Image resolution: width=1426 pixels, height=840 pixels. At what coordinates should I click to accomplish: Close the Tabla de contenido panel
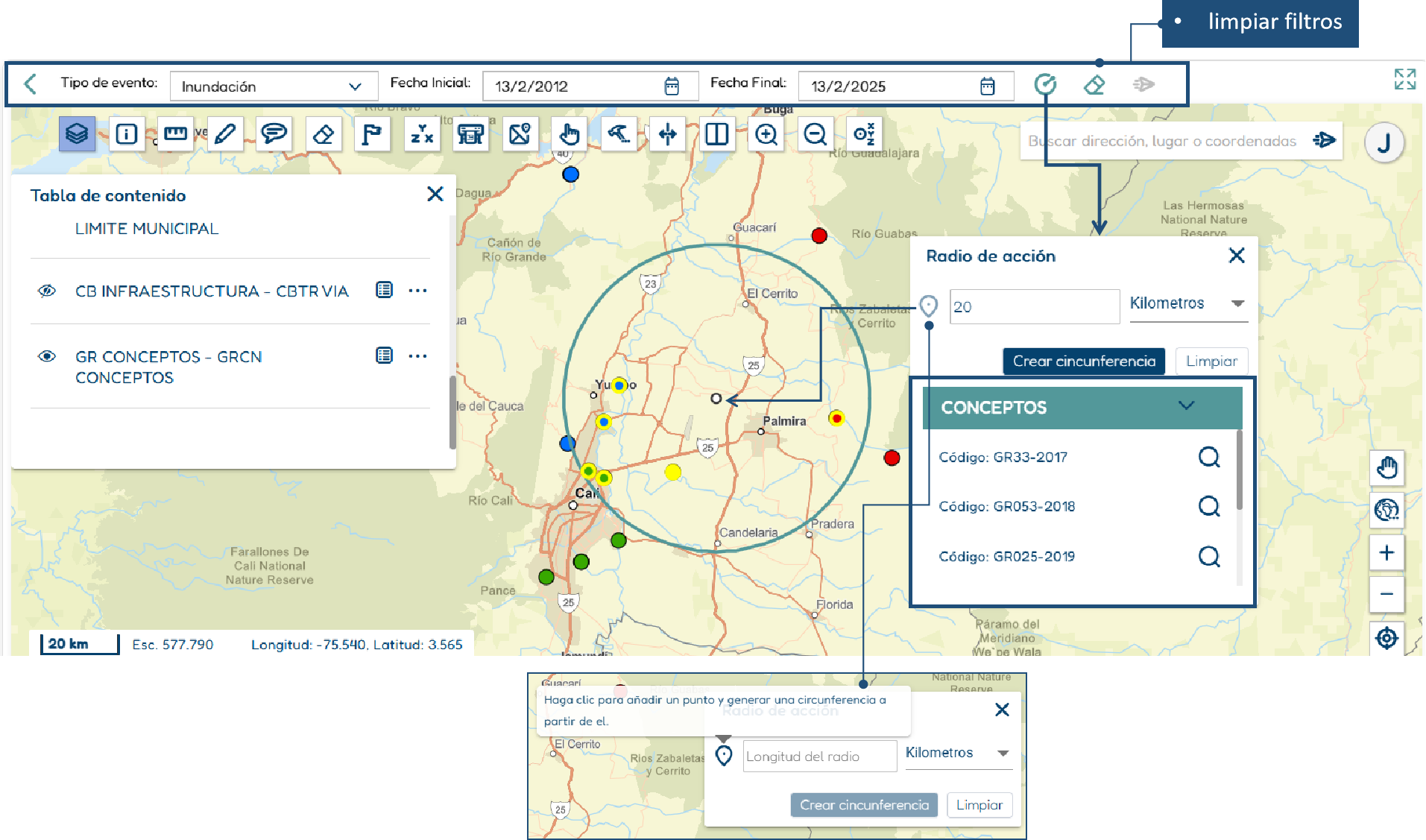[435, 195]
